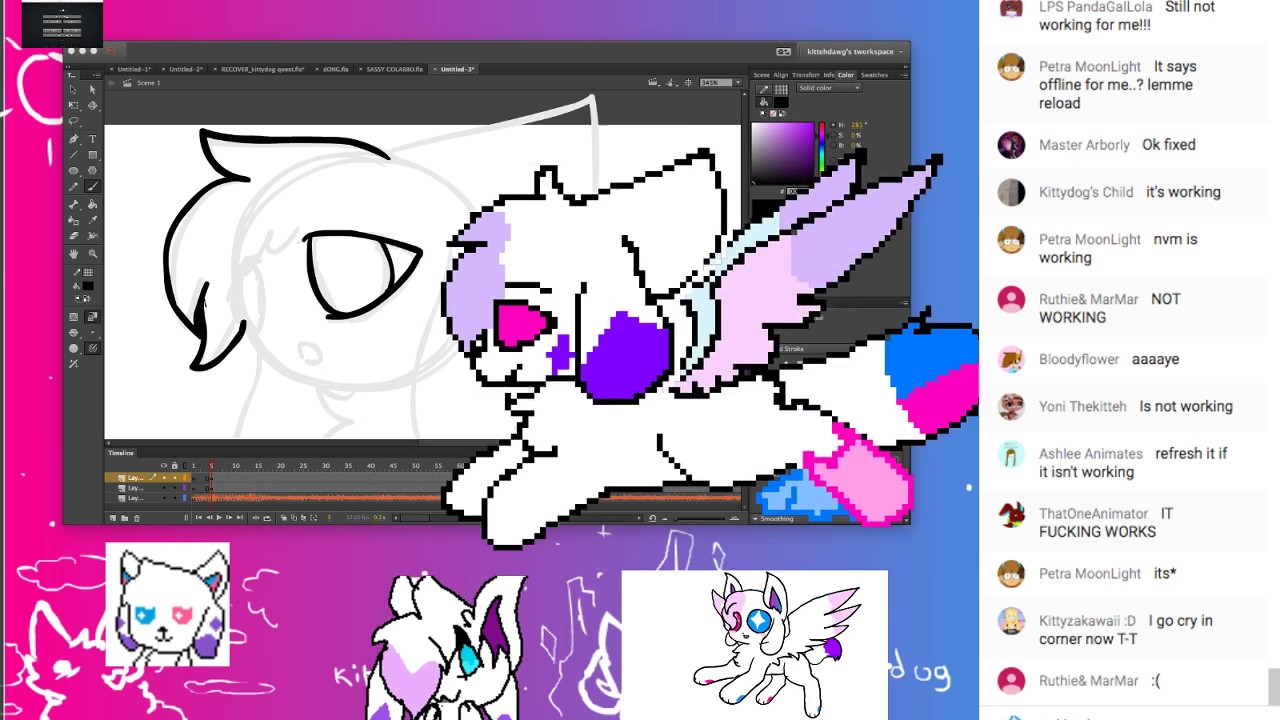Image resolution: width=1280 pixels, height=720 pixels.
Task: Step forward one frame in timeline
Action: click(x=229, y=517)
